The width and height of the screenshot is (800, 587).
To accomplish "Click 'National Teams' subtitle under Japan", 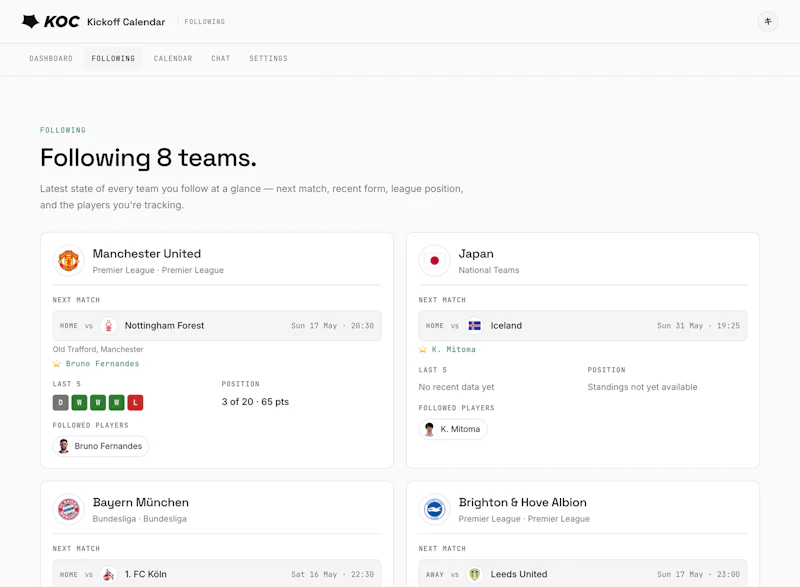I will click(x=489, y=270).
